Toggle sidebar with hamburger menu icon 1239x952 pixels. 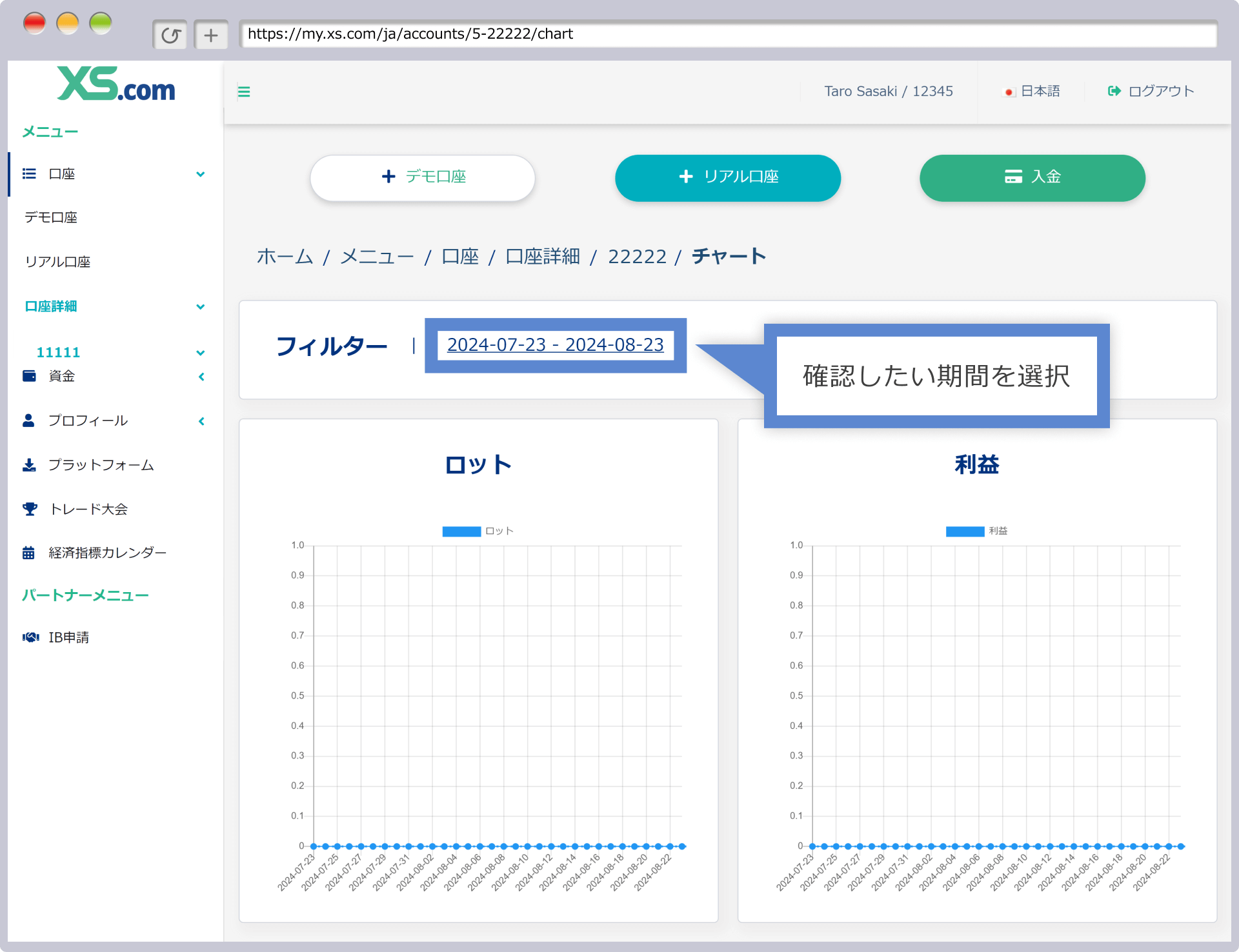tap(244, 92)
